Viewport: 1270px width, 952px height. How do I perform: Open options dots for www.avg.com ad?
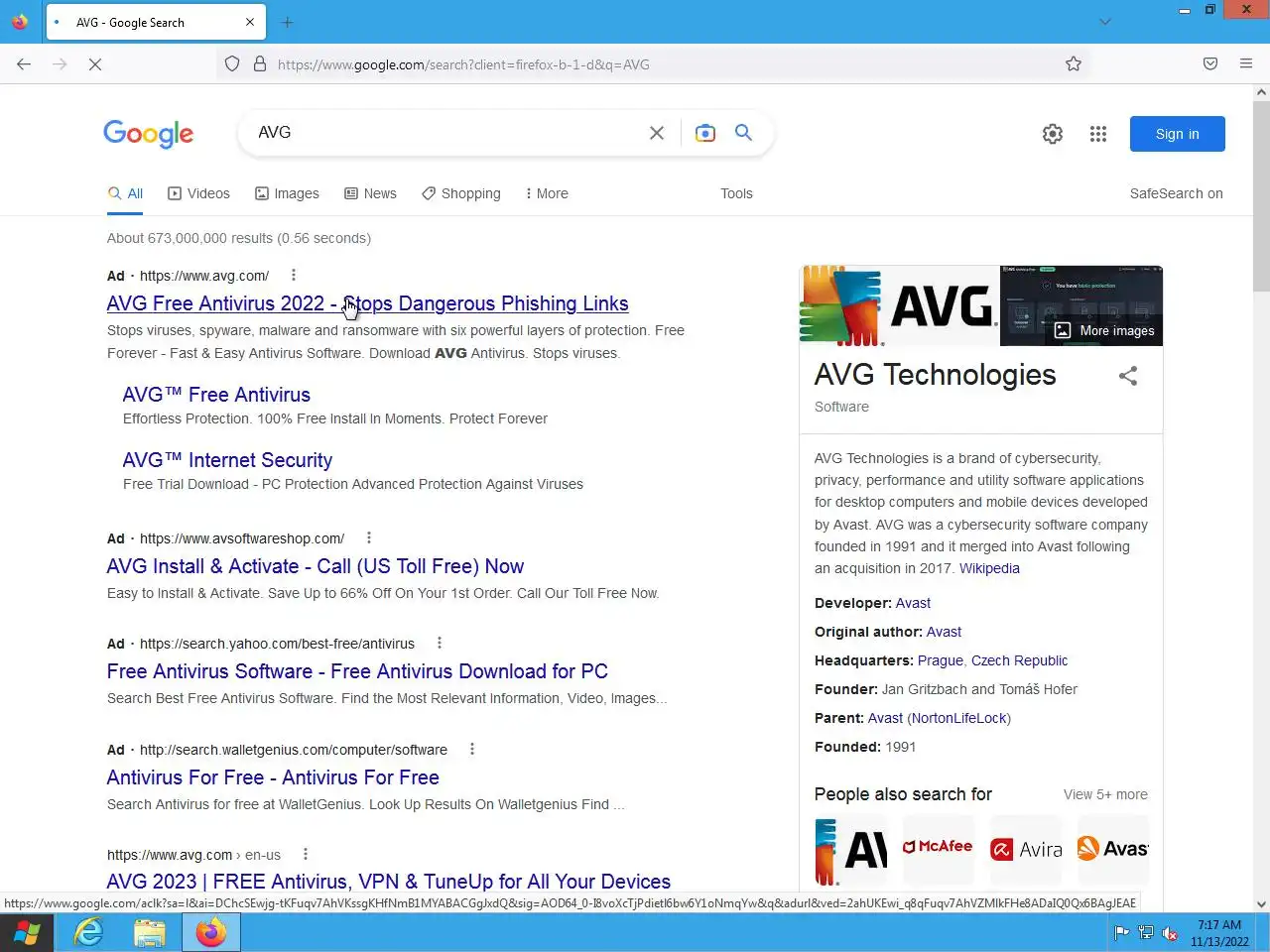[x=293, y=275]
